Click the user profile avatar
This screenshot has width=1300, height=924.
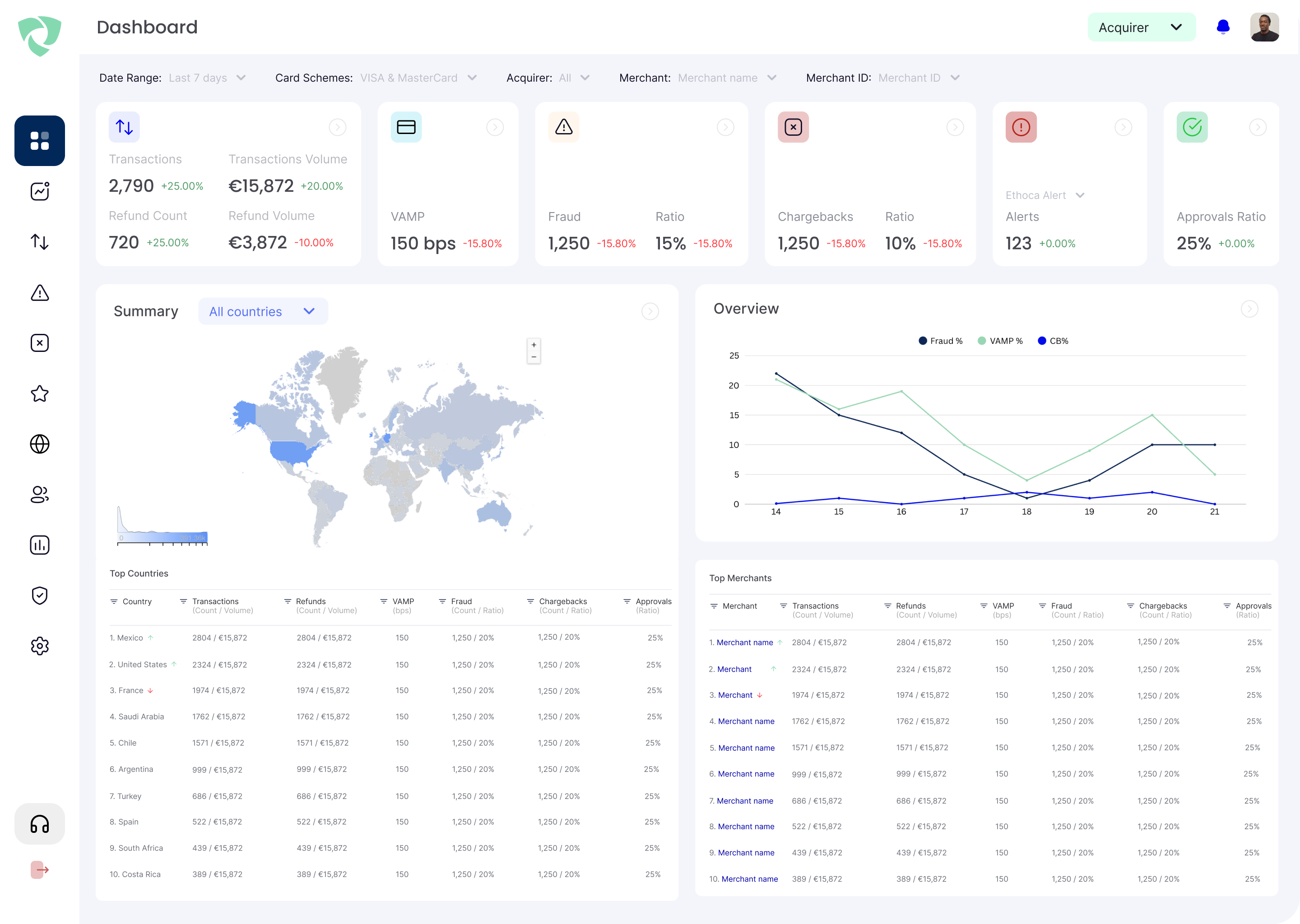point(1264,28)
